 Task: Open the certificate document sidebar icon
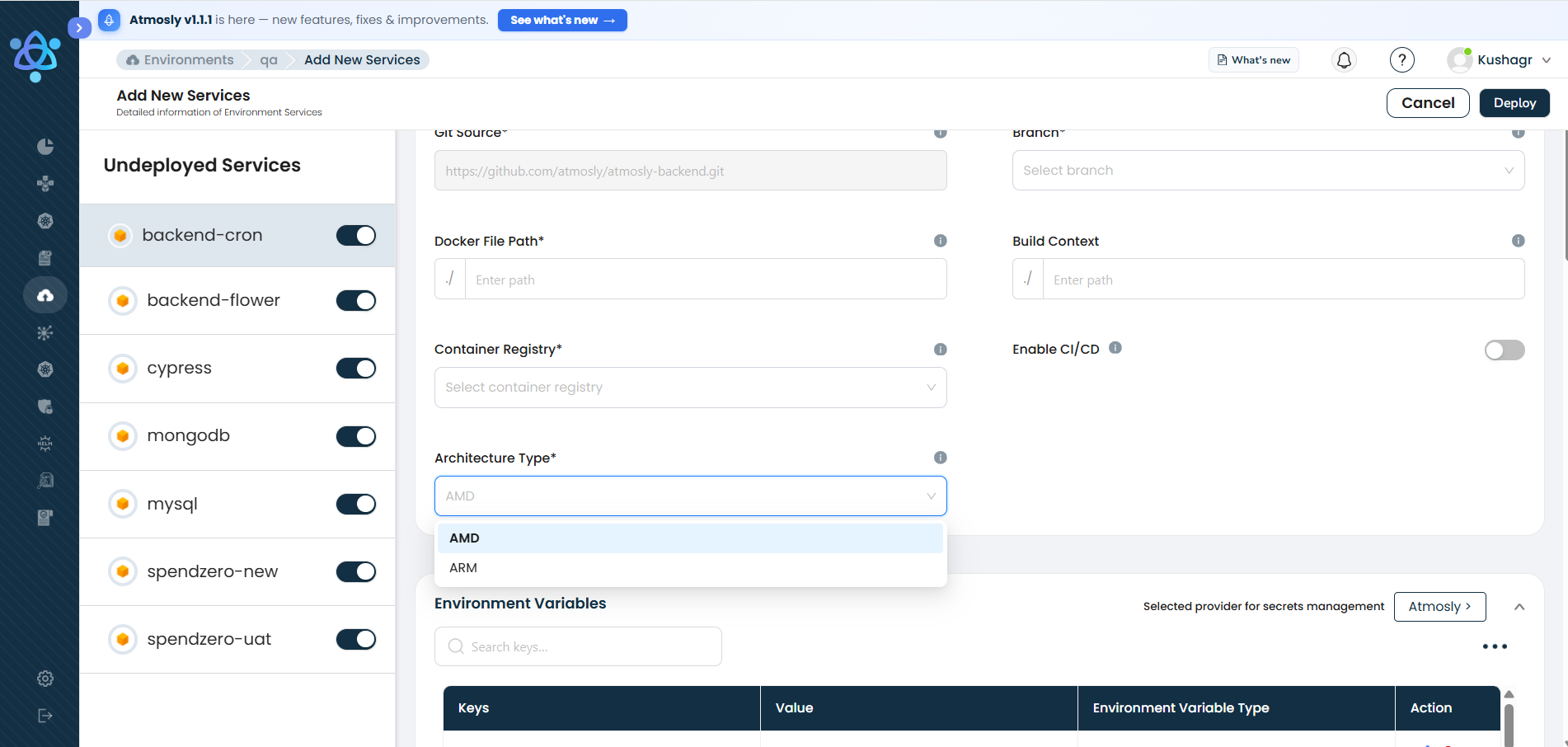coord(45,518)
